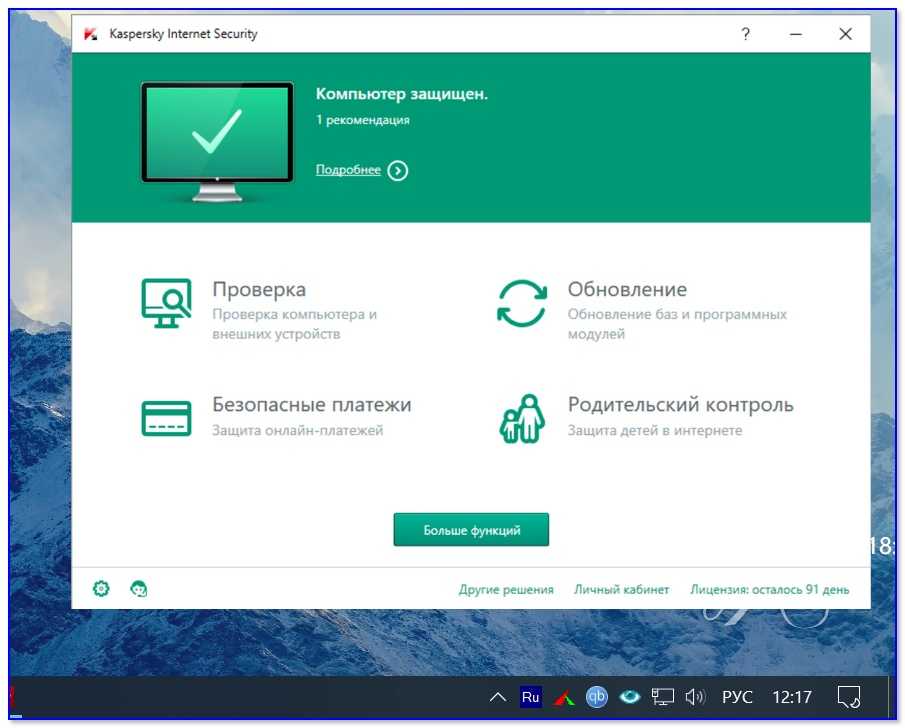
Task: Follow the Подробнее link
Action: [x=348, y=170]
